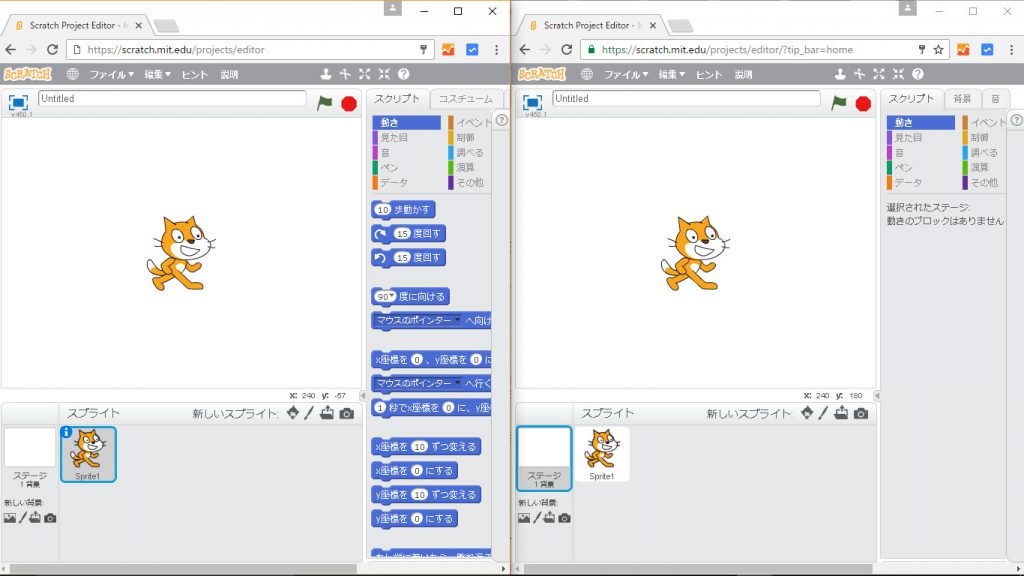Choose sprite from library in right window
The width and height of the screenshot is (1024, 576).
(x=807, y=413)
